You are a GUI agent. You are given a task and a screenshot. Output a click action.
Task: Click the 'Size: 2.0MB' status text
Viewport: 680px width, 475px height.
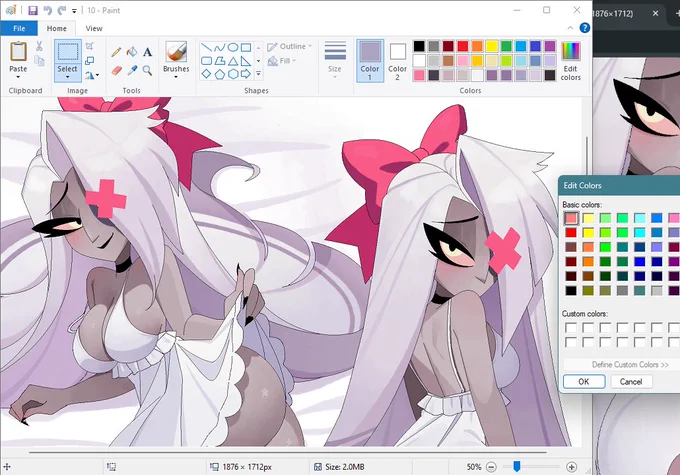click(344, 467)
